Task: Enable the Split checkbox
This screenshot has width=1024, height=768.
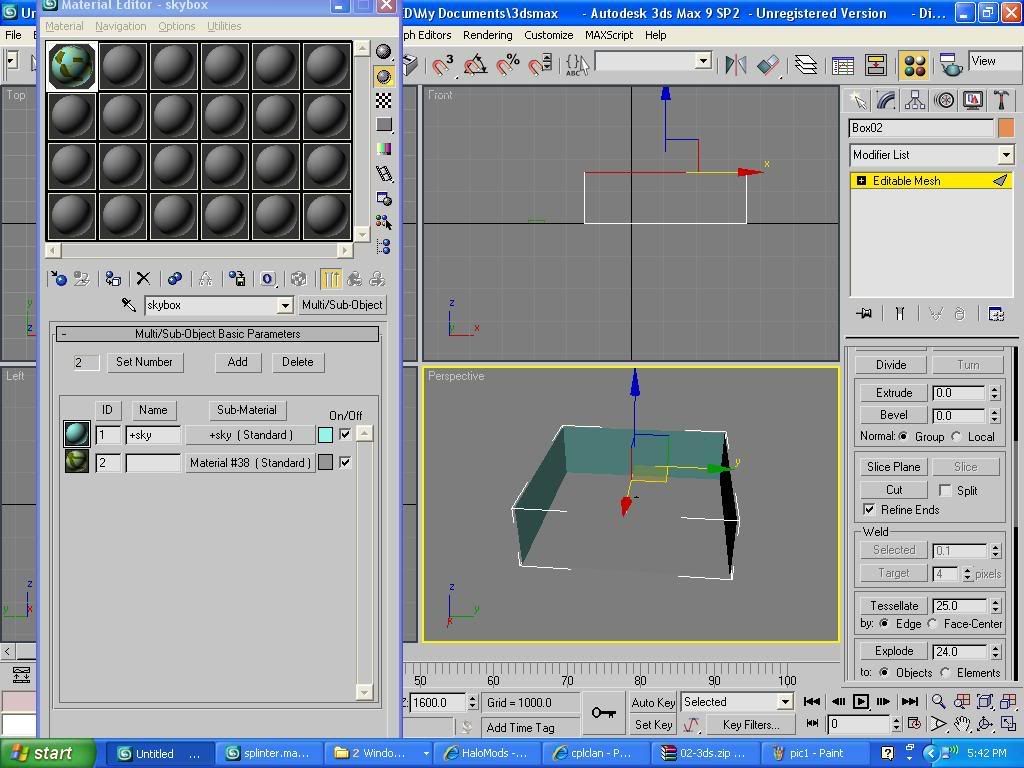Action: point(944,490)
